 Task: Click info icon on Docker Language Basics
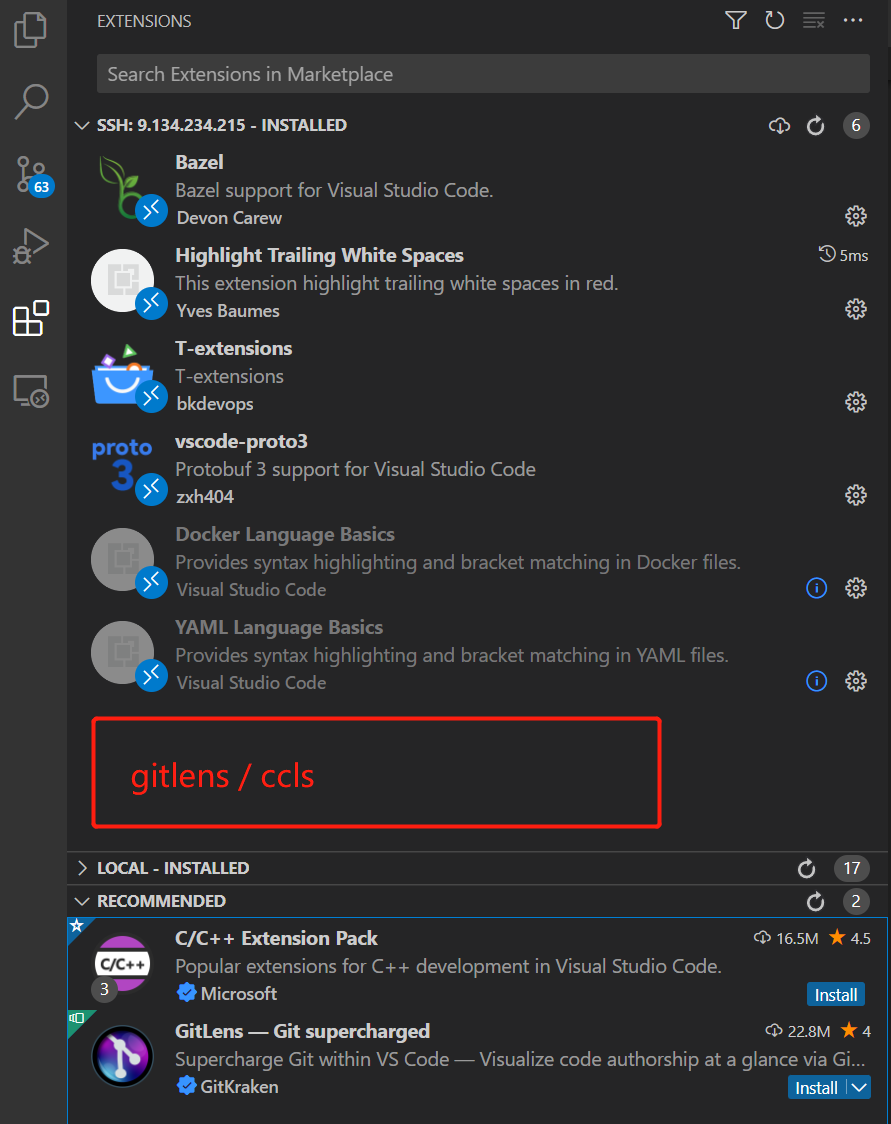[816, 588]
